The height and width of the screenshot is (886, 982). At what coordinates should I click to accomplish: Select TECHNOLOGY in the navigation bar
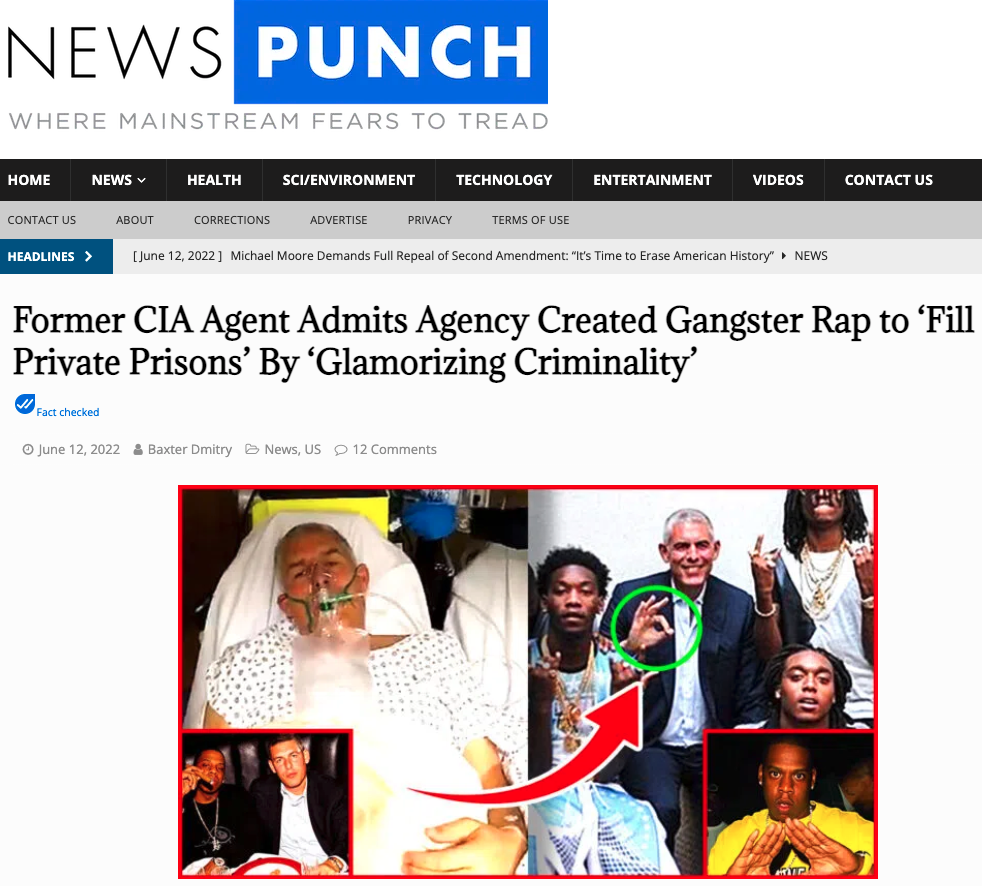coord(504,180)
